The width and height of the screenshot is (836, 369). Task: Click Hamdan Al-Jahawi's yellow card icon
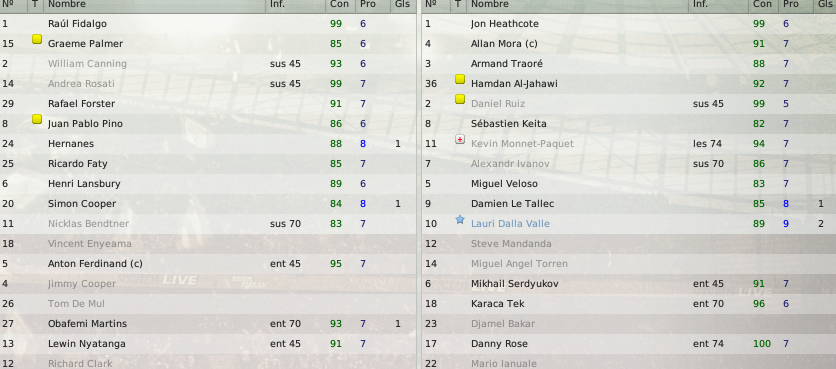coord(460,79)
